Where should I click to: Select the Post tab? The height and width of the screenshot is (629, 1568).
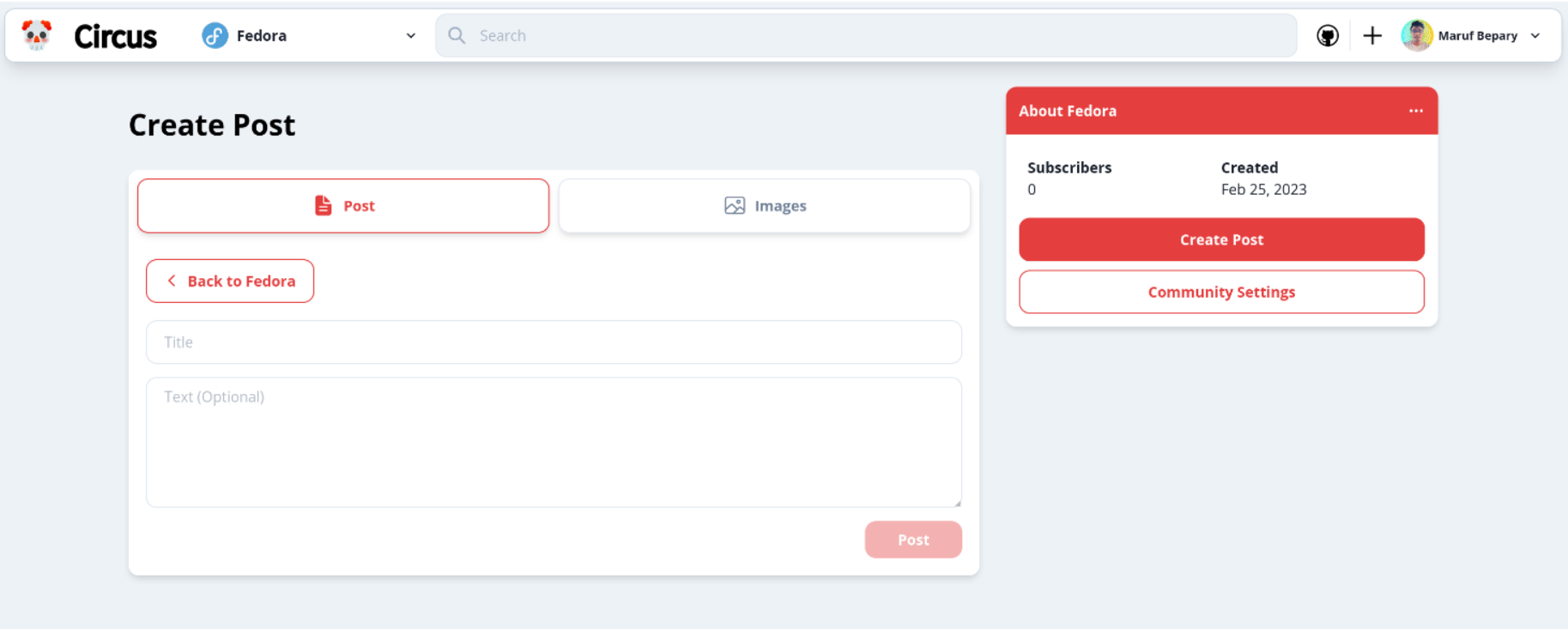point(343,205)
